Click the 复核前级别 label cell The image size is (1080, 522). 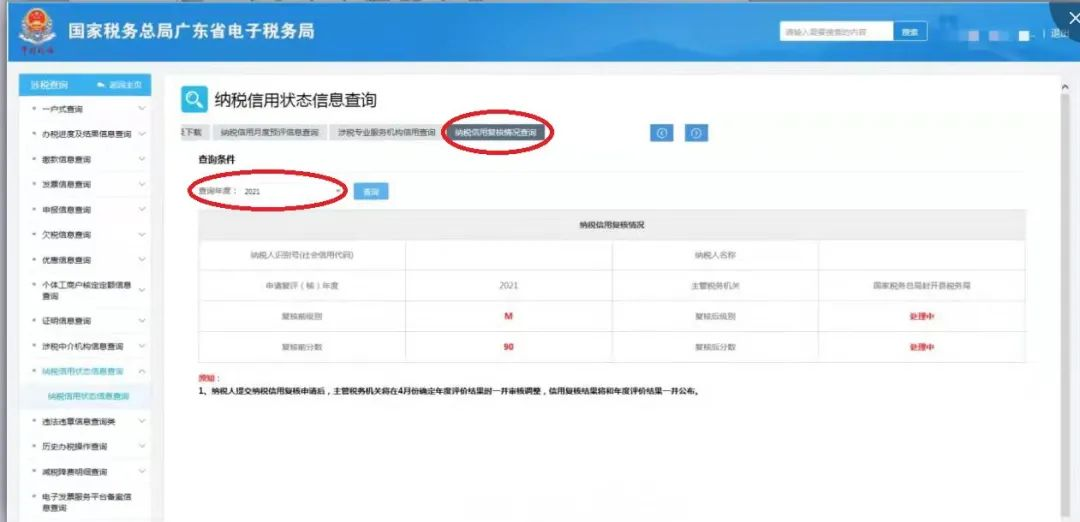[302, 316]
